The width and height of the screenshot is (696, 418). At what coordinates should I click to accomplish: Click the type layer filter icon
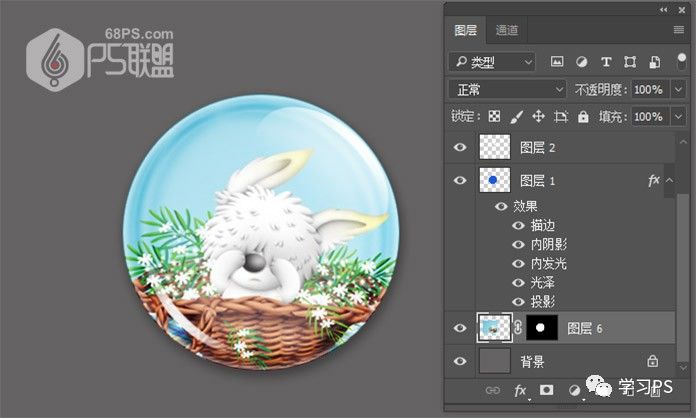click(605, 62)
